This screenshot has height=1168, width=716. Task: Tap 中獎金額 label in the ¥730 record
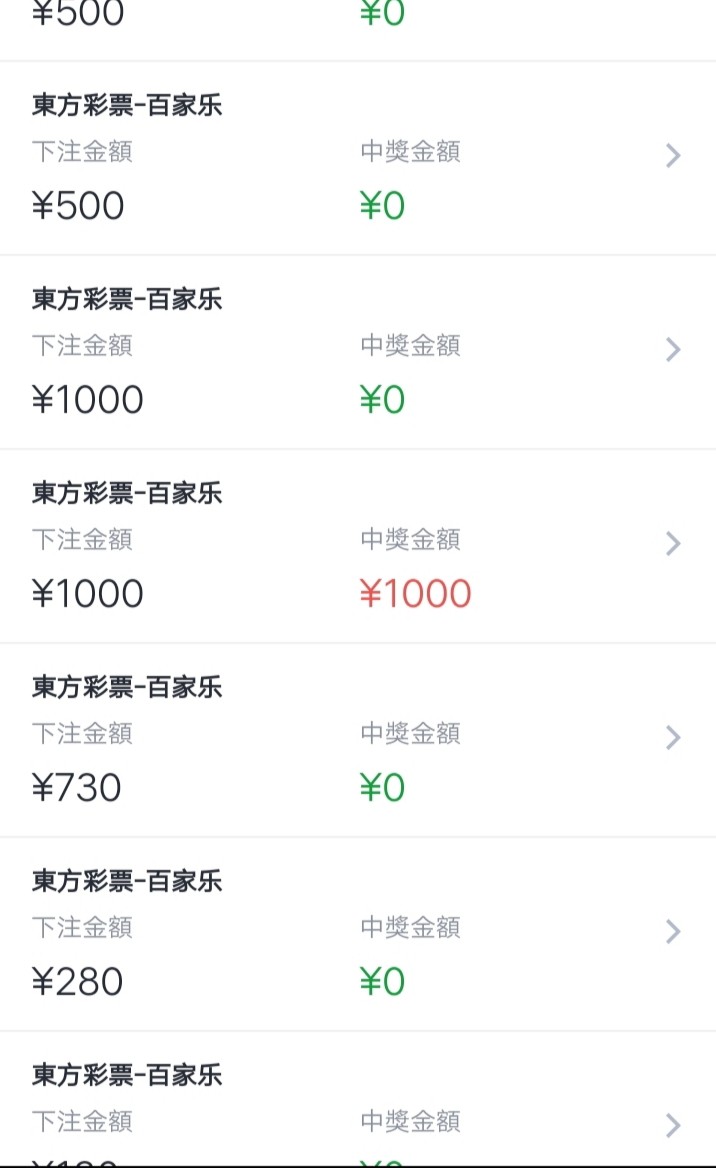[410, 734]
